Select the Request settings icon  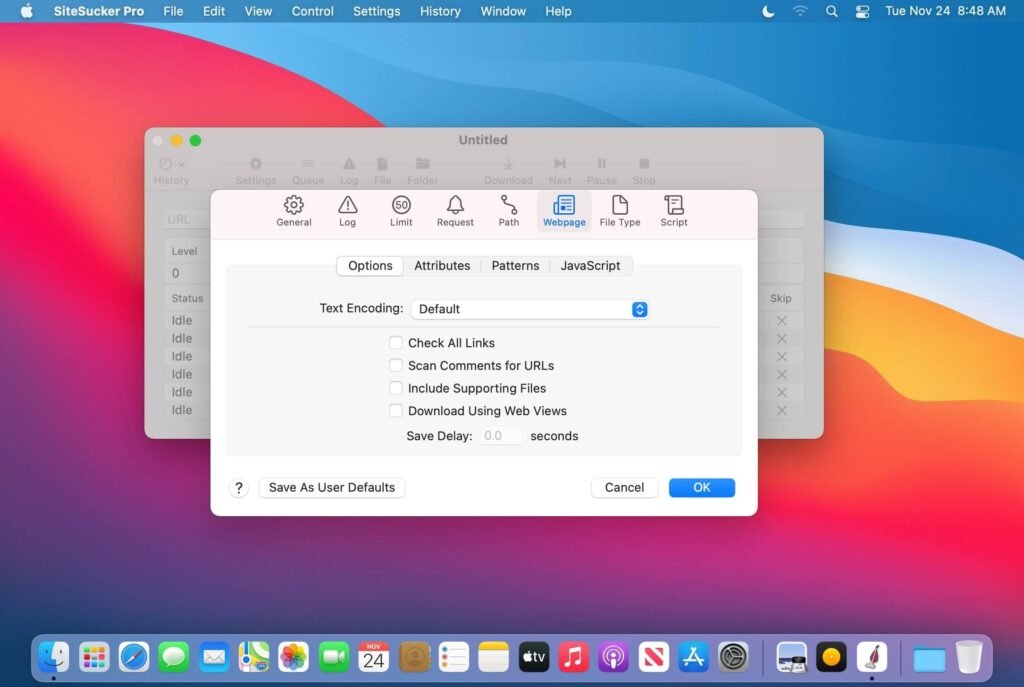pyautogui.click(x=454, y=211)
